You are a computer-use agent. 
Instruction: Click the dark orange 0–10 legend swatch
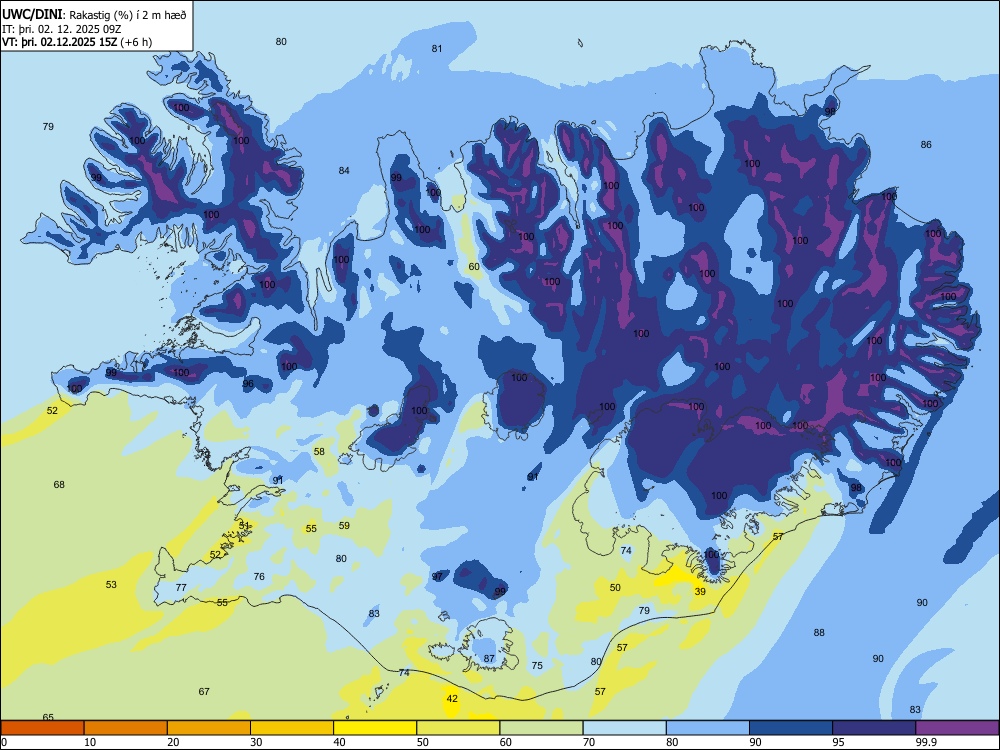[x=43, y=728]
